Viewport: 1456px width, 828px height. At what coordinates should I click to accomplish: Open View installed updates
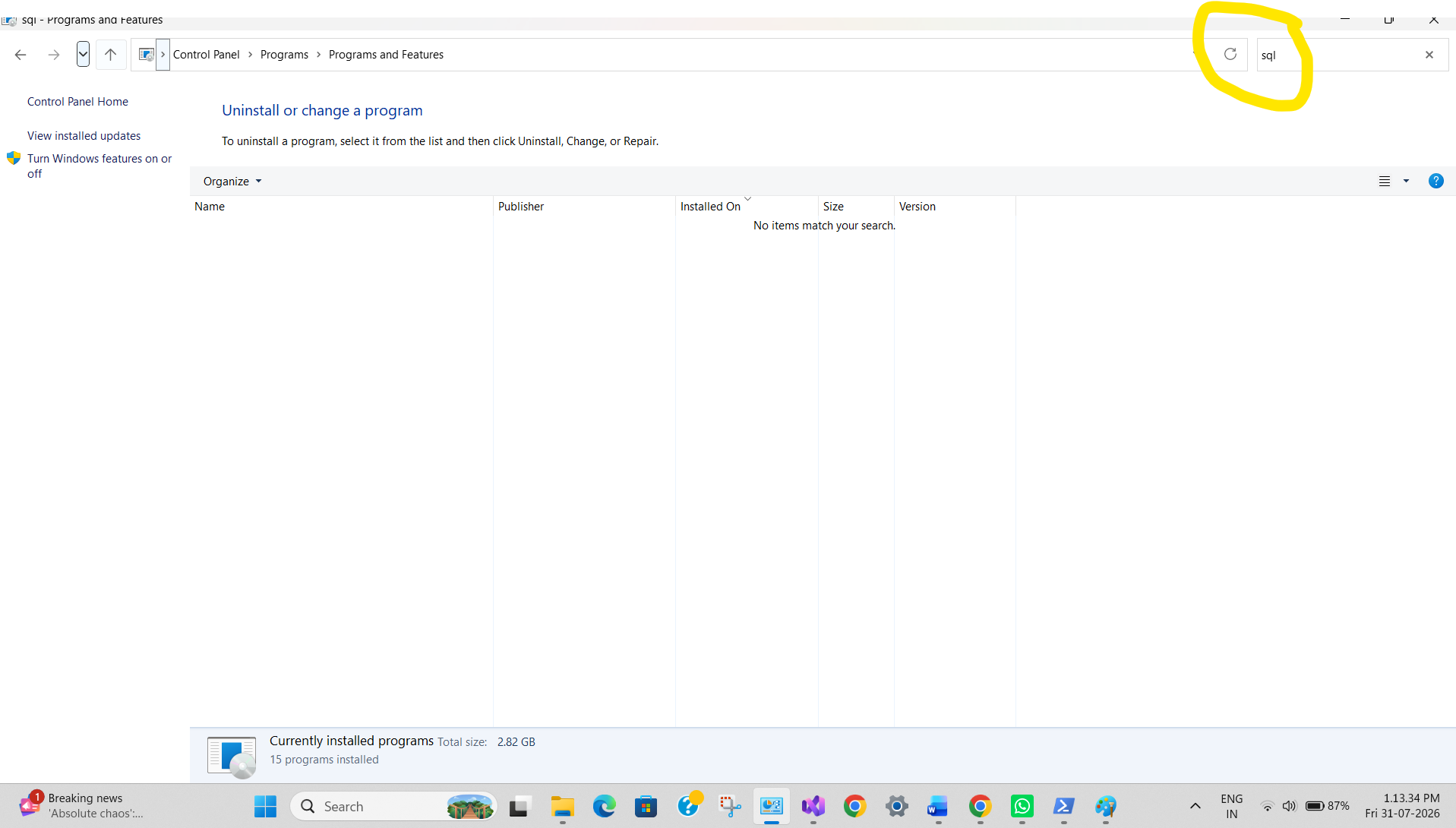84,136
